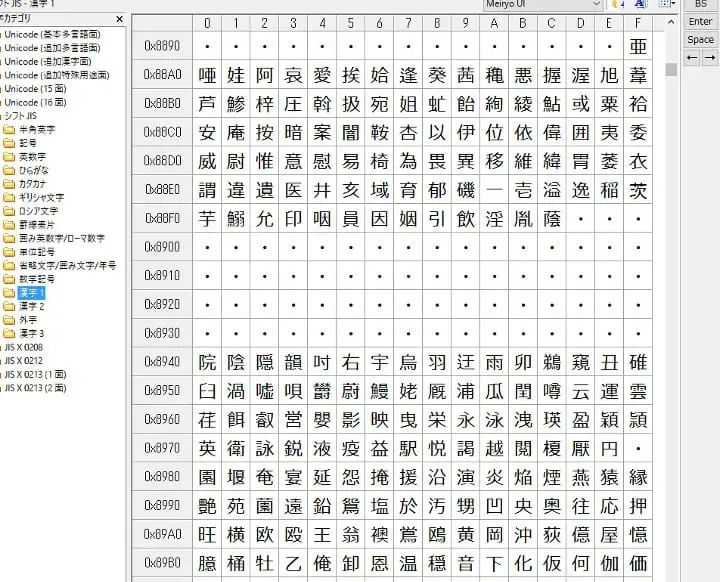Click the left arrow cursor button
The image size is (720, 582).
pyautogui.click(x=692, y=58)
